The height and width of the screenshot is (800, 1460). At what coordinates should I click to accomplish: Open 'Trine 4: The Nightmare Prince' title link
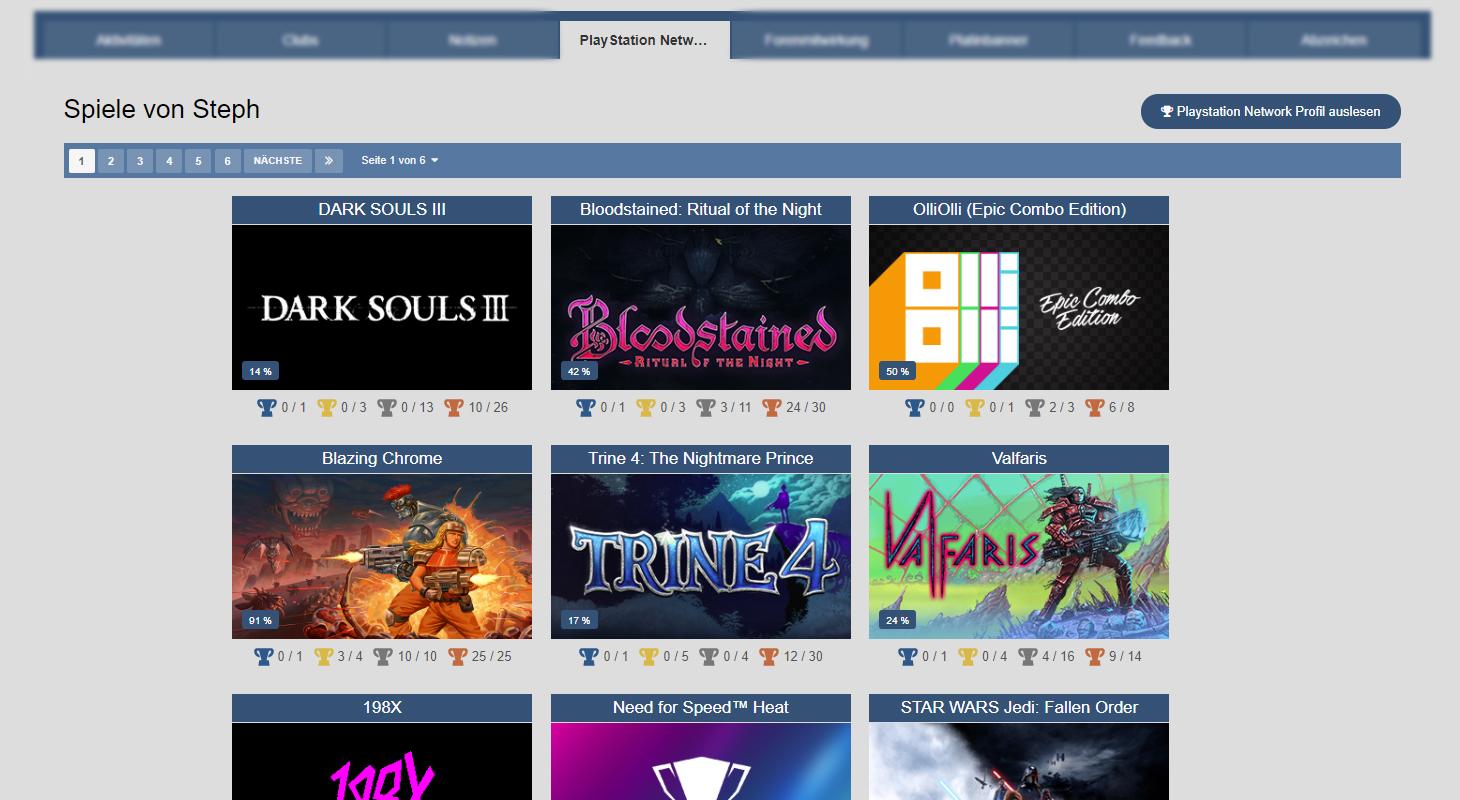(x=701, y=458)
